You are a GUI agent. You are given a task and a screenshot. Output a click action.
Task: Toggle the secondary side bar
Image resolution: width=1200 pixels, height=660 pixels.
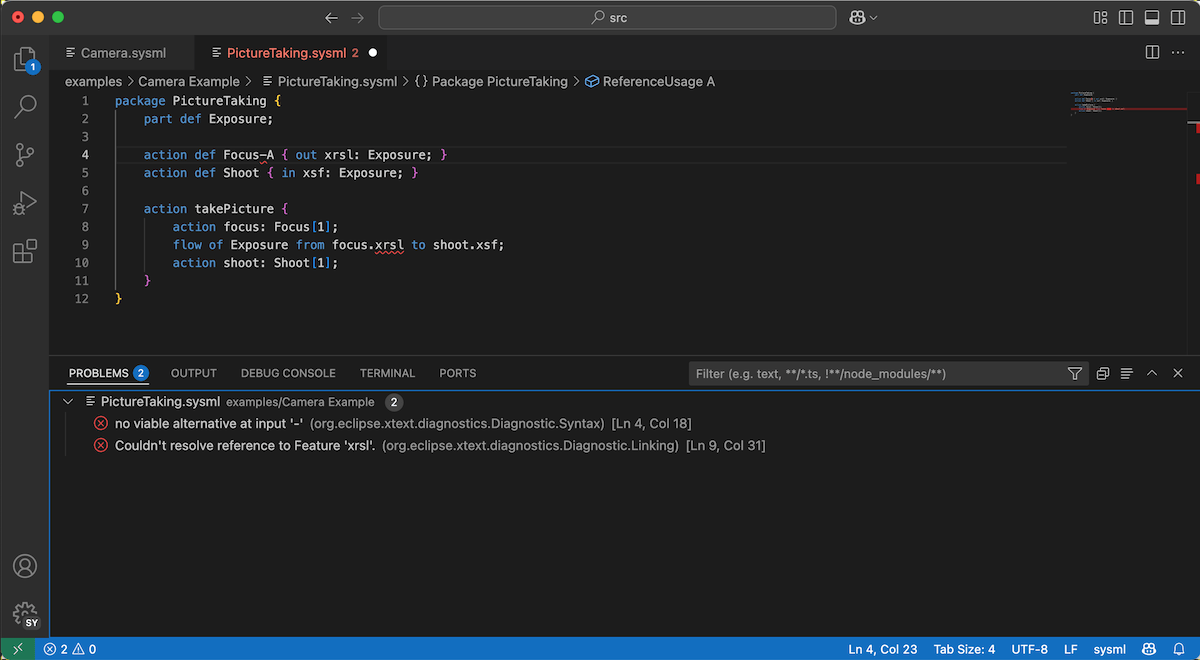coord(1177,18)
